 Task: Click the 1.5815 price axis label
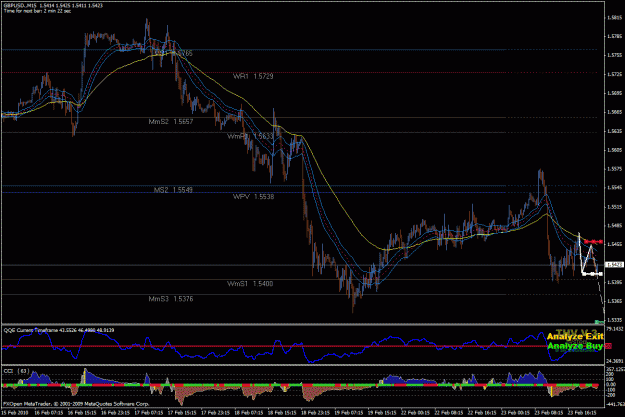coord(614,18)
